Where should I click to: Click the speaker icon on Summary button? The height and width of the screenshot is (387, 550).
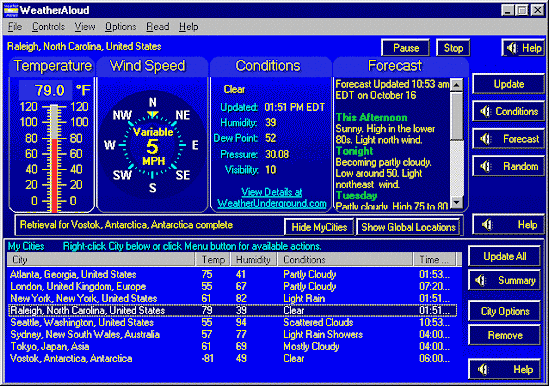[x=481, y=280]
